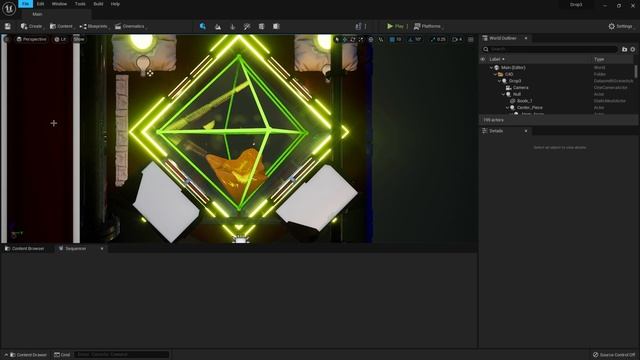The width and height of the screenshot is (640, 360).
Task: Open the Perspective view mode dropdown
Action: (x=31, y=39)
